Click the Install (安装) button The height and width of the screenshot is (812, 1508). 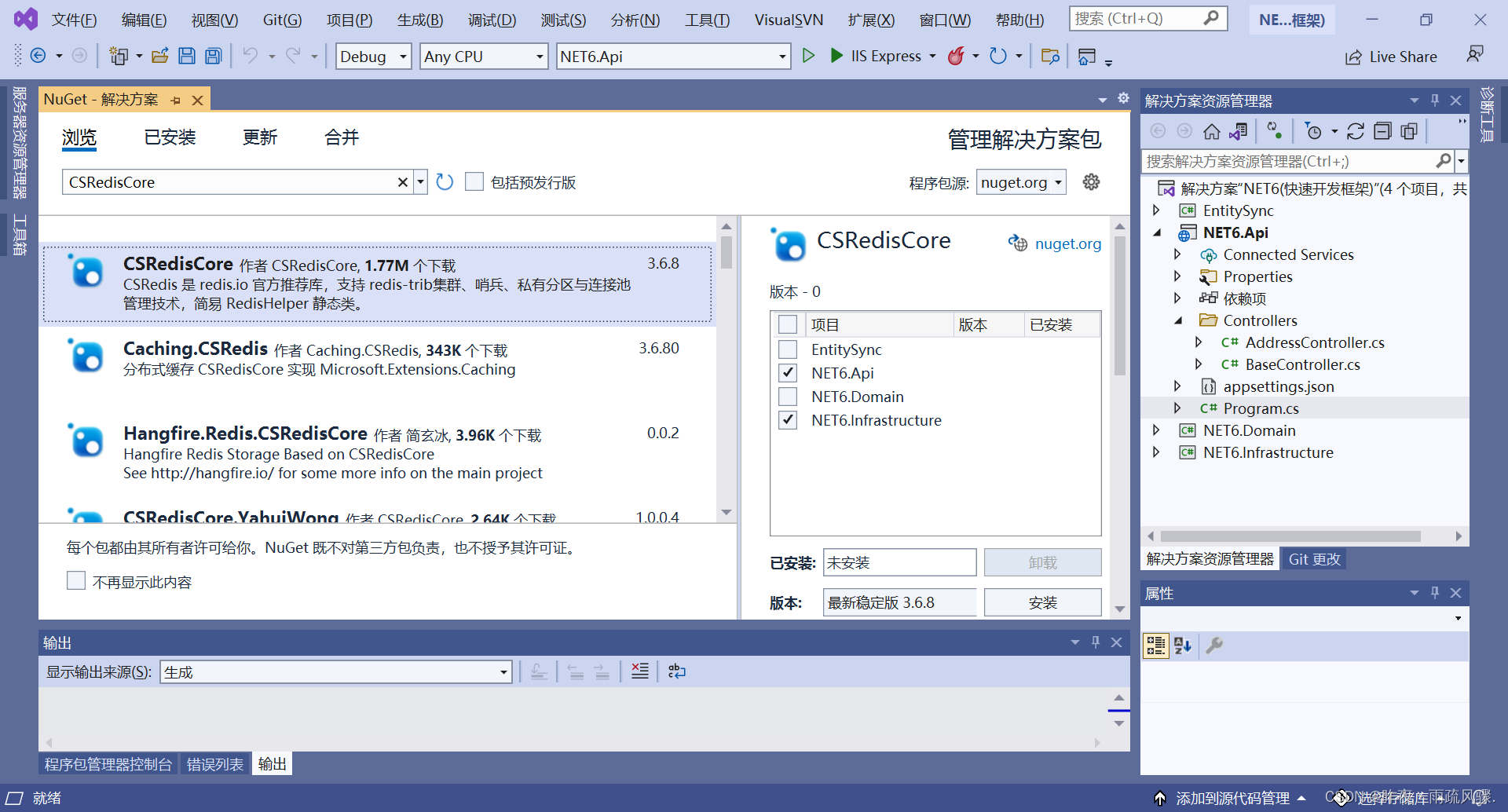(1042, 602)
